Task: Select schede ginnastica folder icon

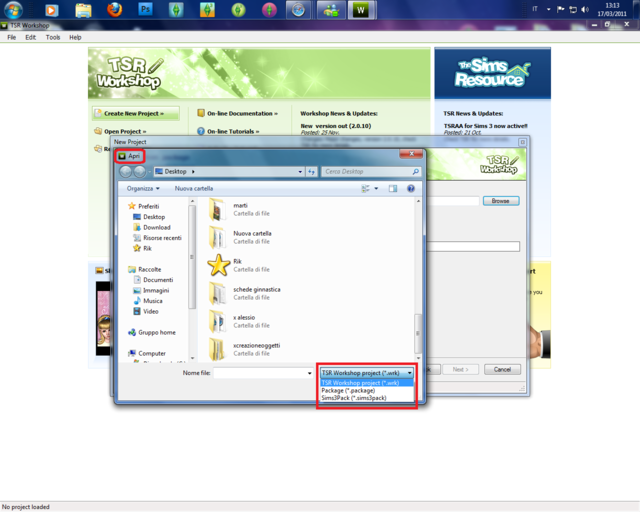Action: pyautogui.click(x=217, y=294)
